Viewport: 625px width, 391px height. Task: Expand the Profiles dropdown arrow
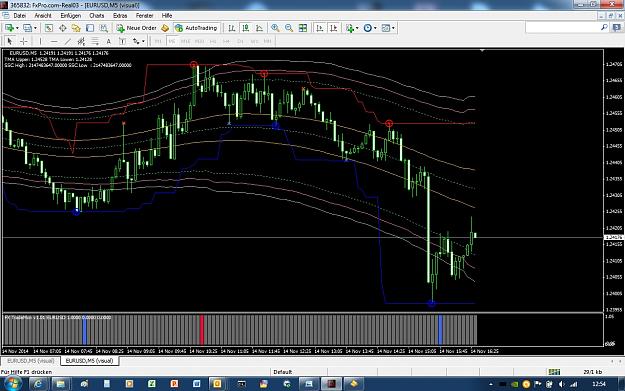click(35, 28)
